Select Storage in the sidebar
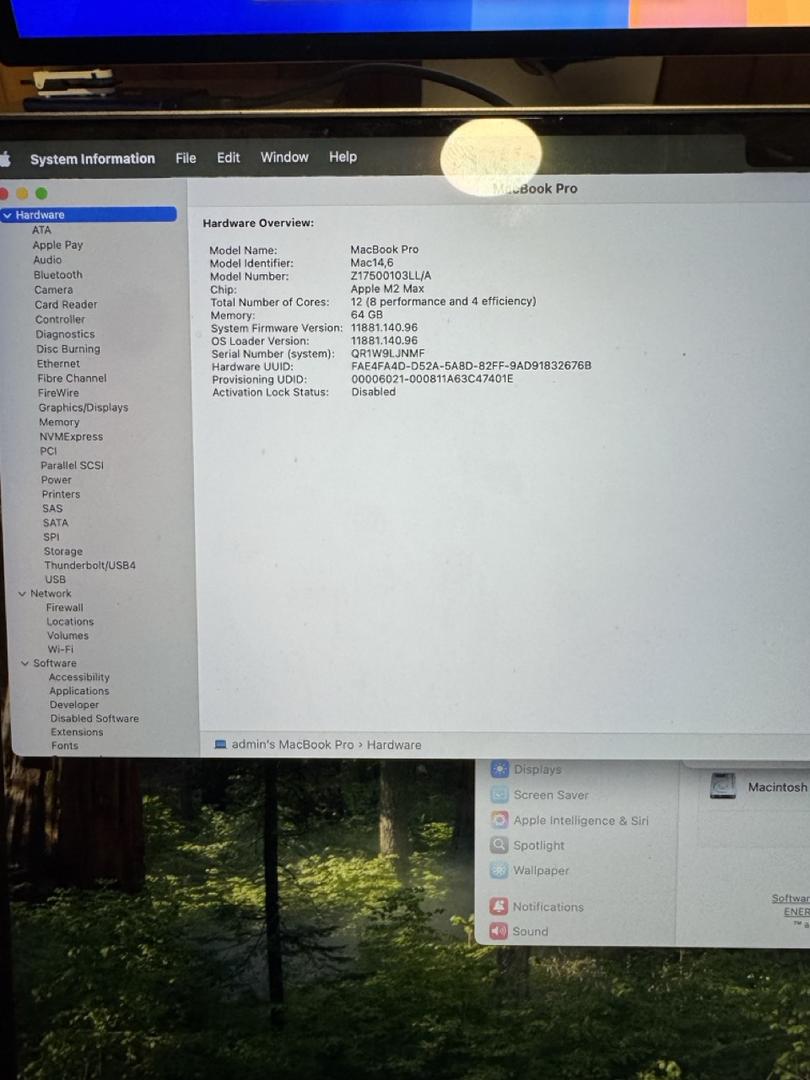810x1080 pixels. pos(63,551)
